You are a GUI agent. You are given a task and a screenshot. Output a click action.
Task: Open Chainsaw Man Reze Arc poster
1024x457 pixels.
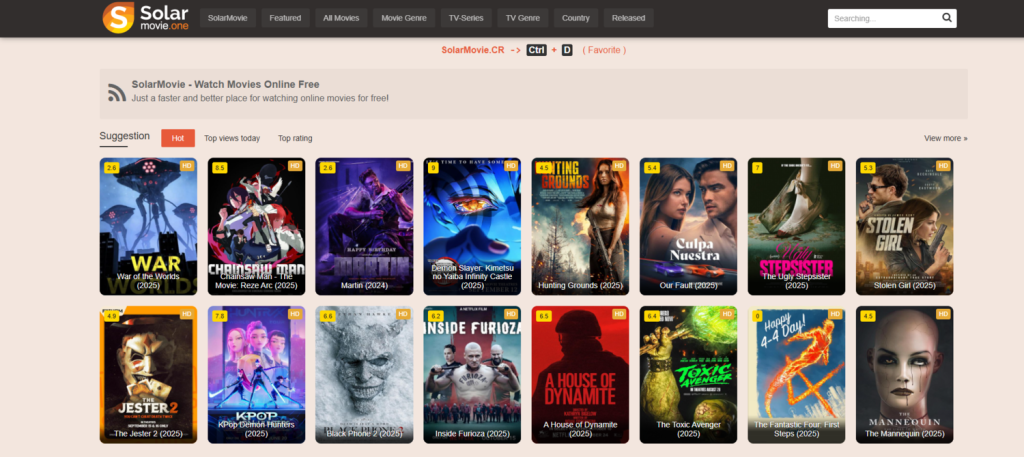[x=256, y=227]
